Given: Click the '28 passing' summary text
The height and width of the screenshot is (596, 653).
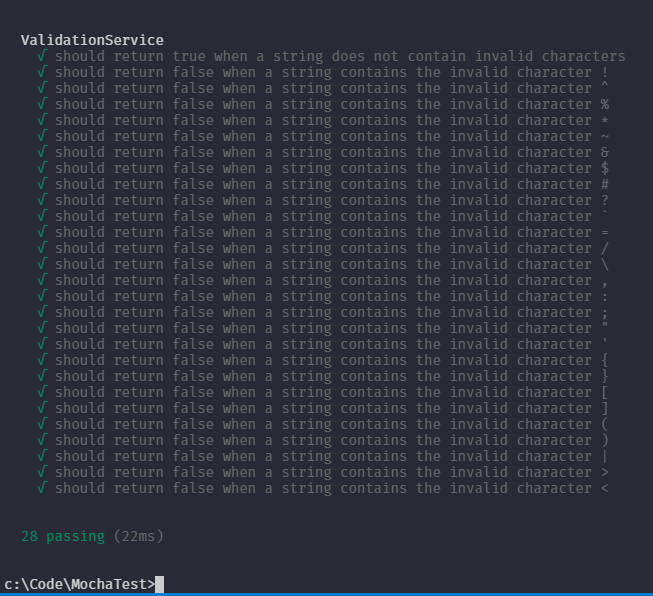Looking at the screenshot, I should 62,536.
